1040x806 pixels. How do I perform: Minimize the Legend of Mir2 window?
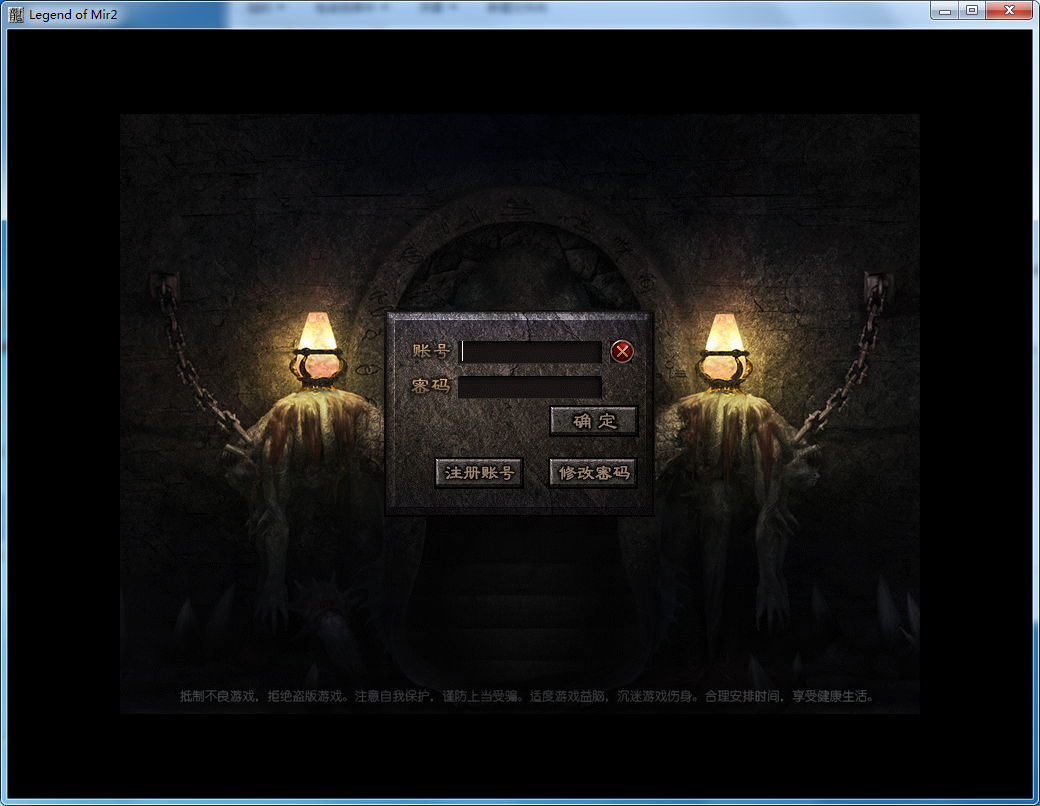945,11
